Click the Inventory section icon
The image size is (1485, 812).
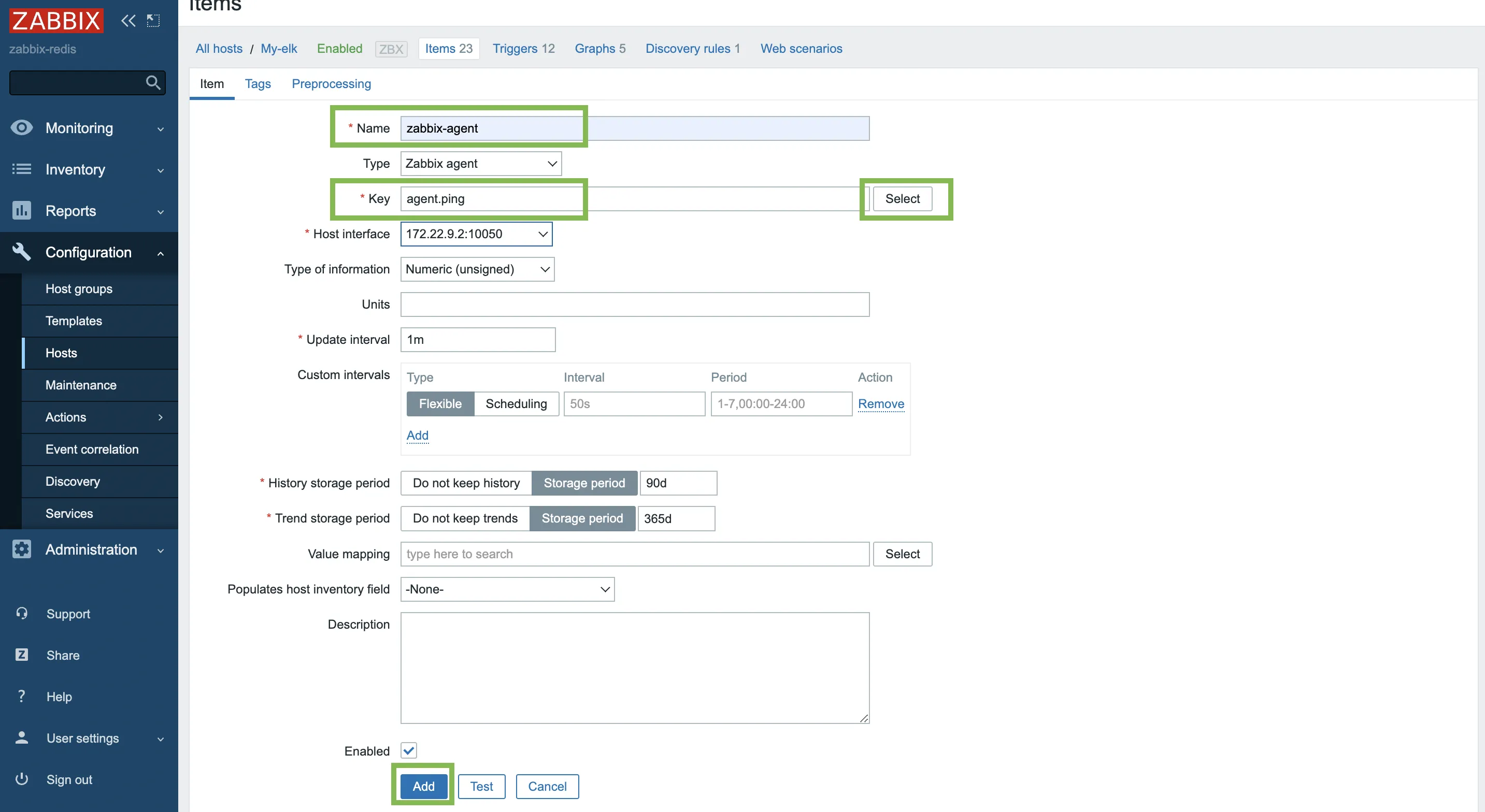(21, 169)
